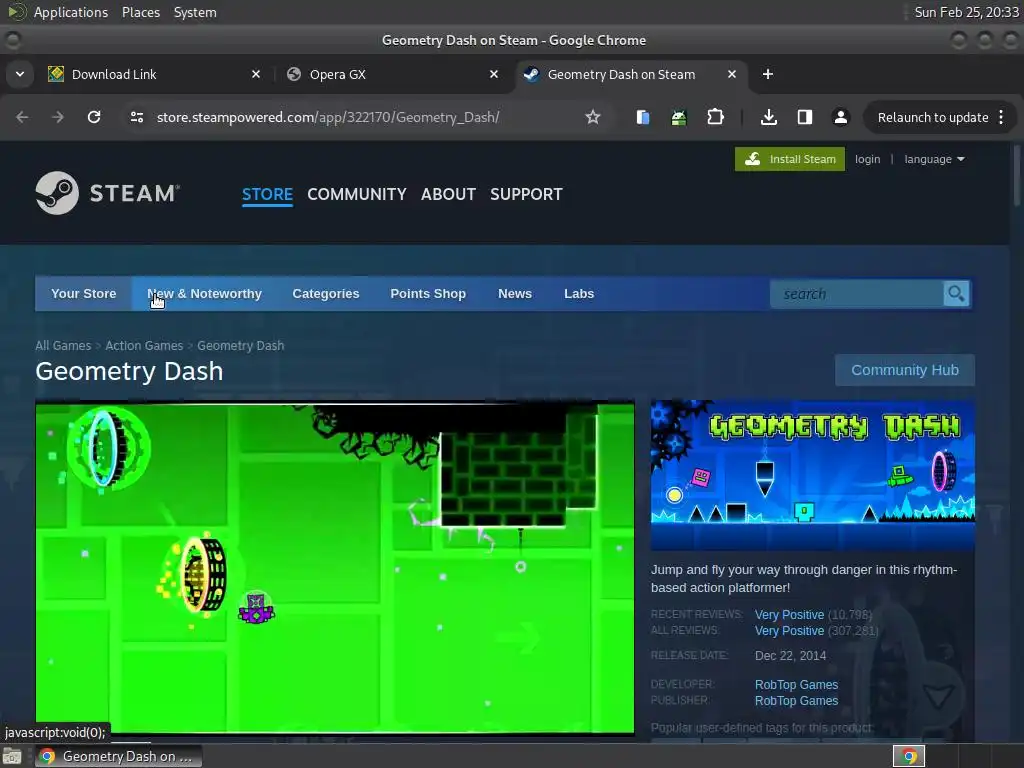Viewport: 1024px width, 768px height.
Task: Open the RobTop Games developer link
Action: [x=796, y=684]
